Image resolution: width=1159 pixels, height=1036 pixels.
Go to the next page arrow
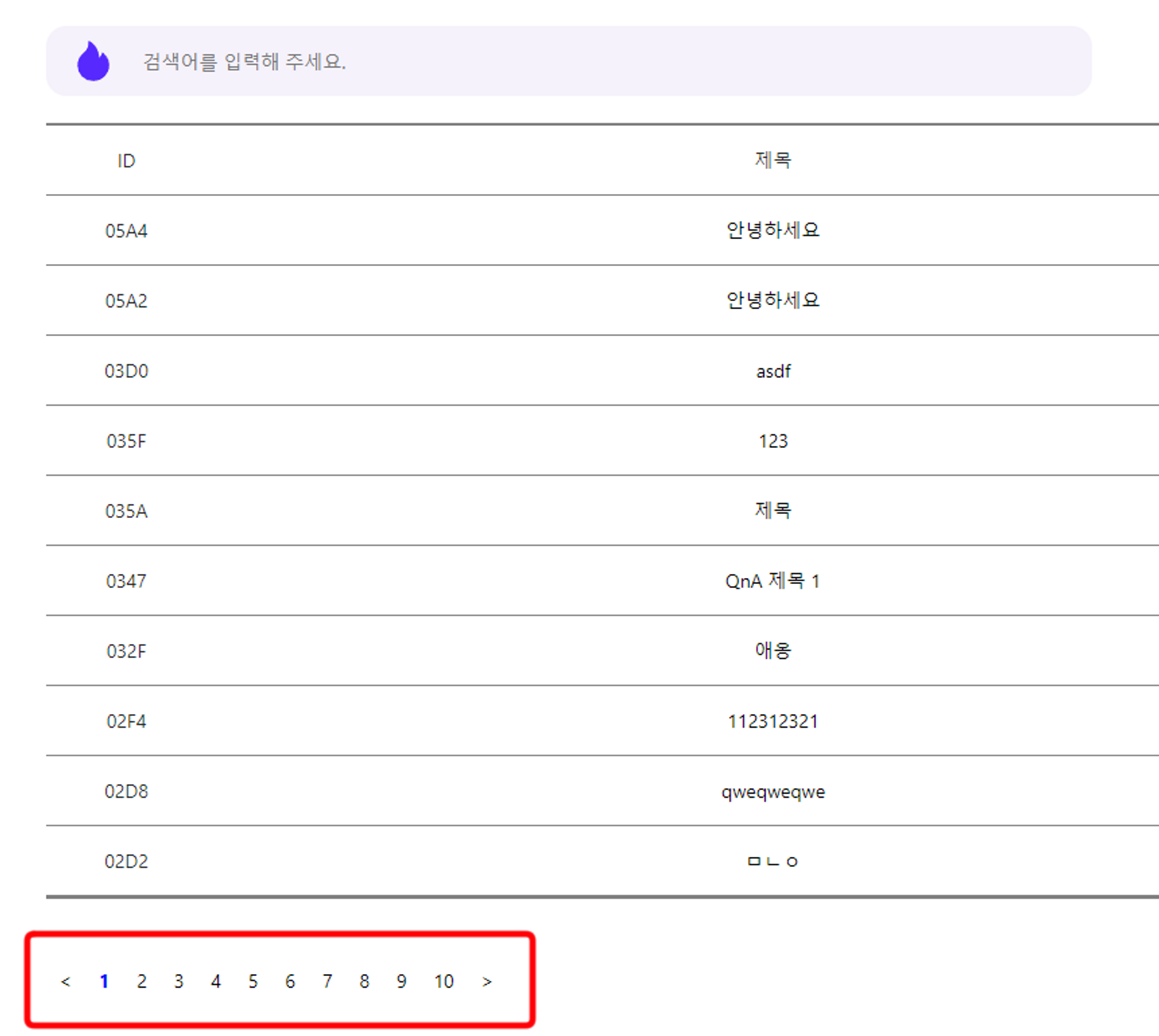click(x=487, y=981)
